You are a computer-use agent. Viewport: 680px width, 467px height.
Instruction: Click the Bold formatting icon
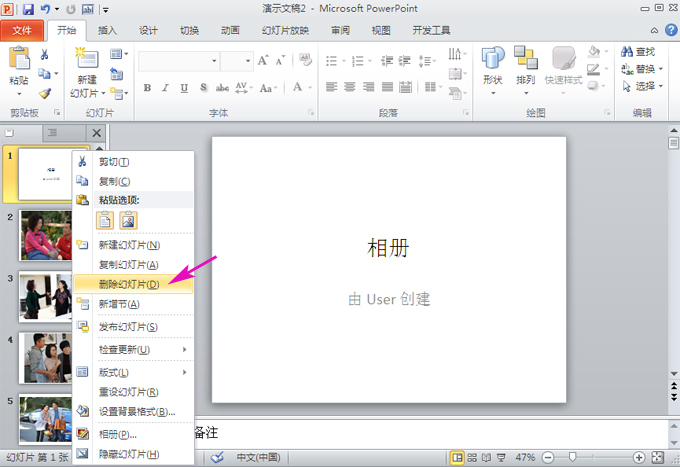coord(148,88)
